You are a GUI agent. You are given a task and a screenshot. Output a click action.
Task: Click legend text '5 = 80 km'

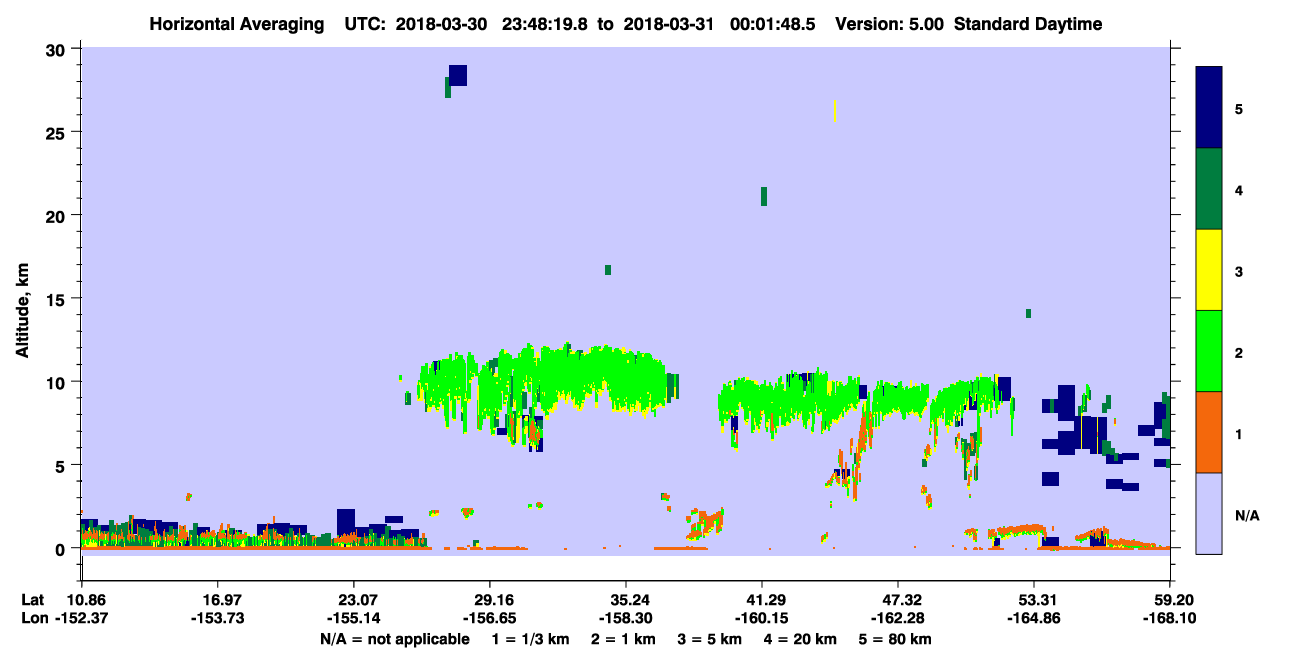894,639
